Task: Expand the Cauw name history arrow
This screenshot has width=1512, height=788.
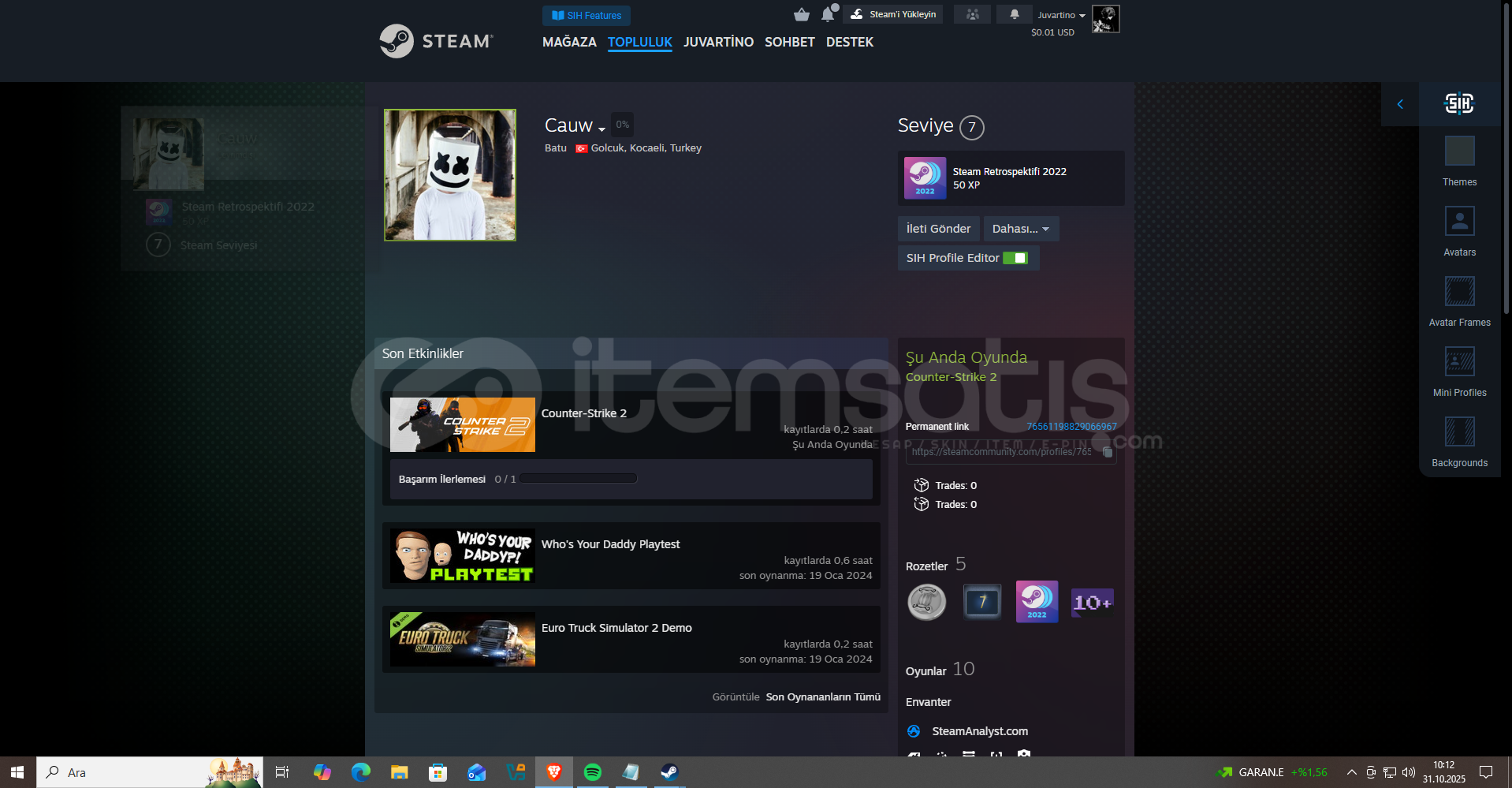Action: pos(602,129)
